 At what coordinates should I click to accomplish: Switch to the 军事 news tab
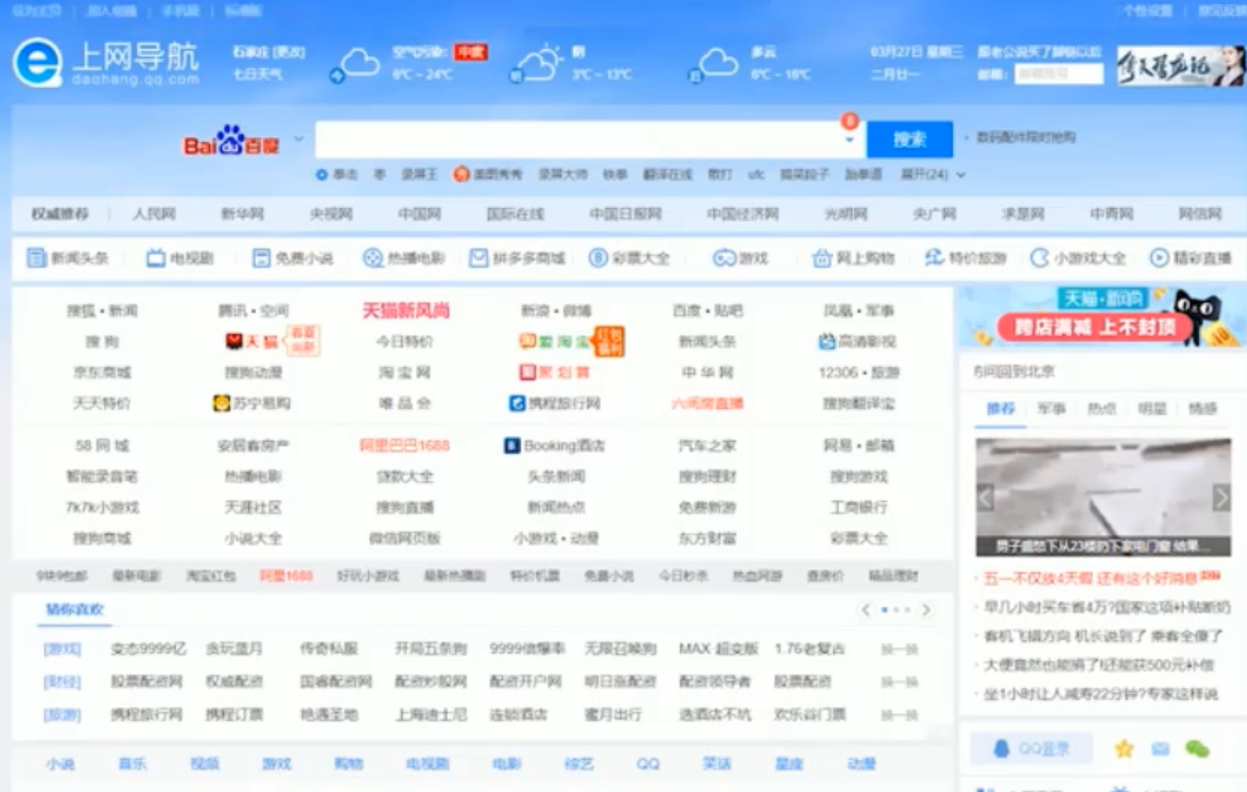coord(1051,409)
